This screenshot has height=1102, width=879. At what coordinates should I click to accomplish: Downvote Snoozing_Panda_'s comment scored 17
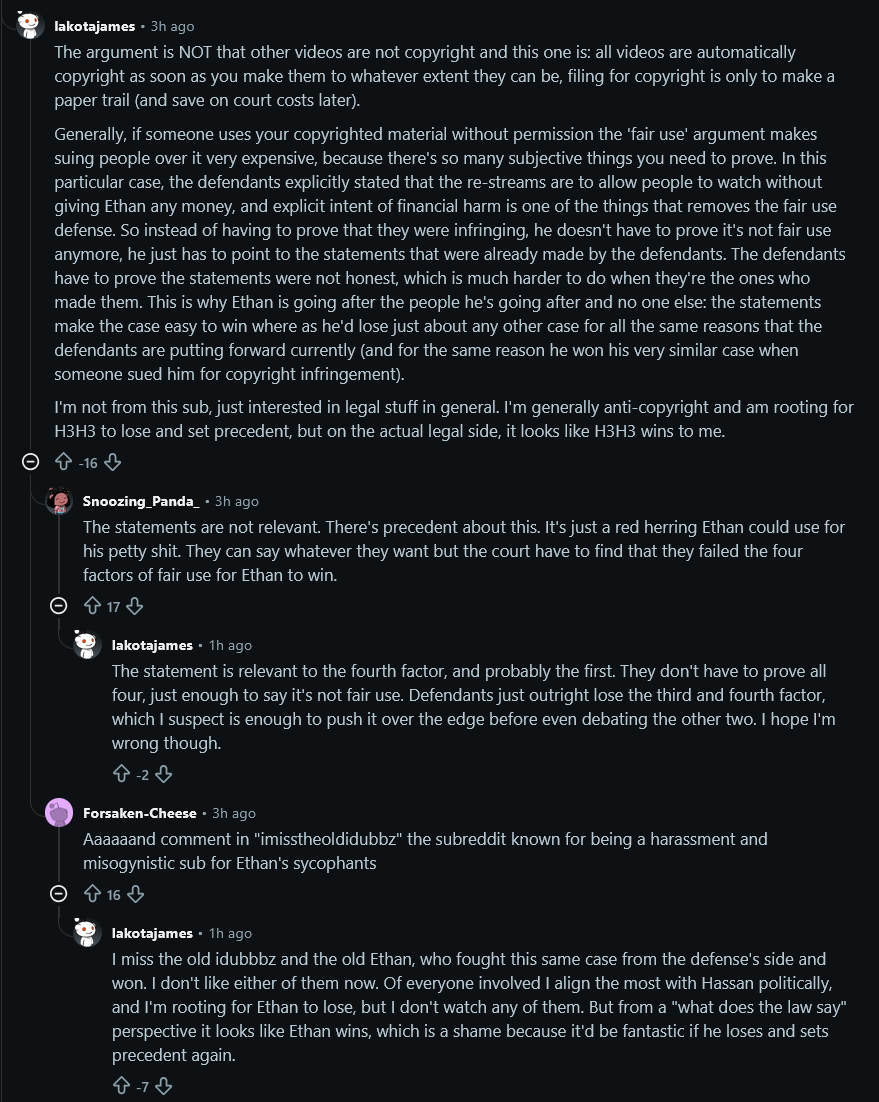(134, 606)
